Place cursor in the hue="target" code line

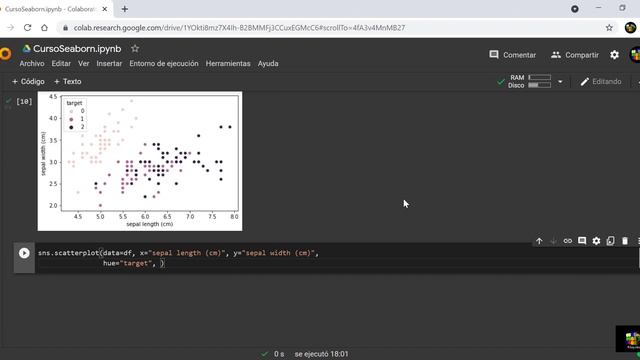coord(133,263)
